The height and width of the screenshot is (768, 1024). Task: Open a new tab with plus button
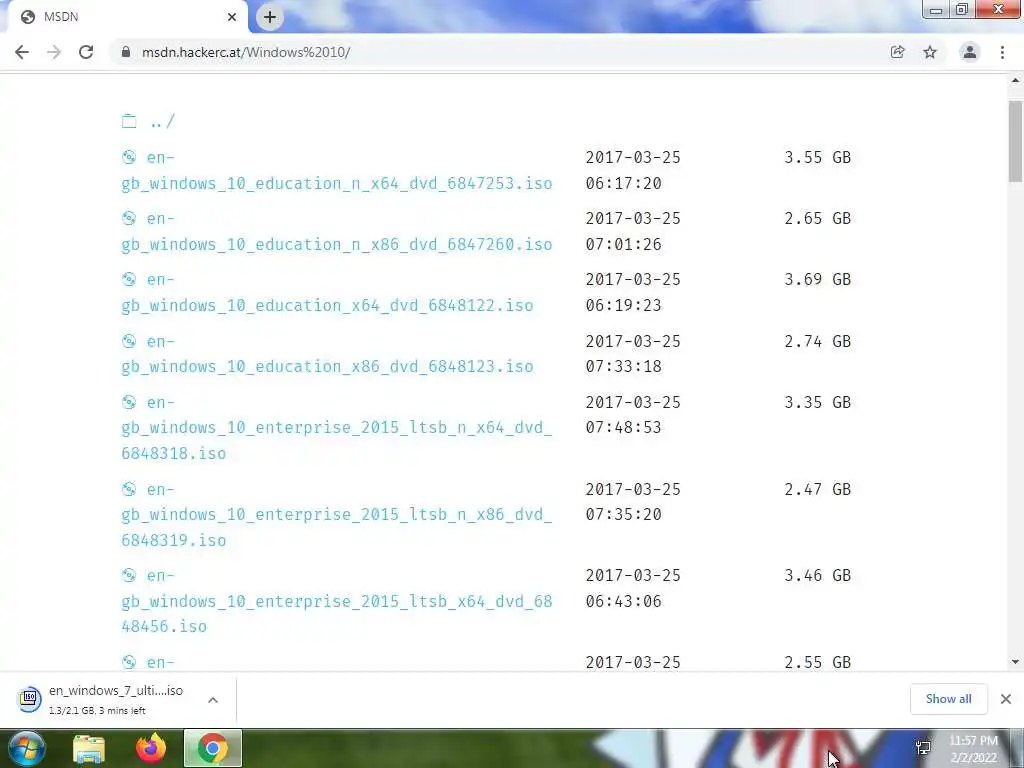click(x=270, y=17)
